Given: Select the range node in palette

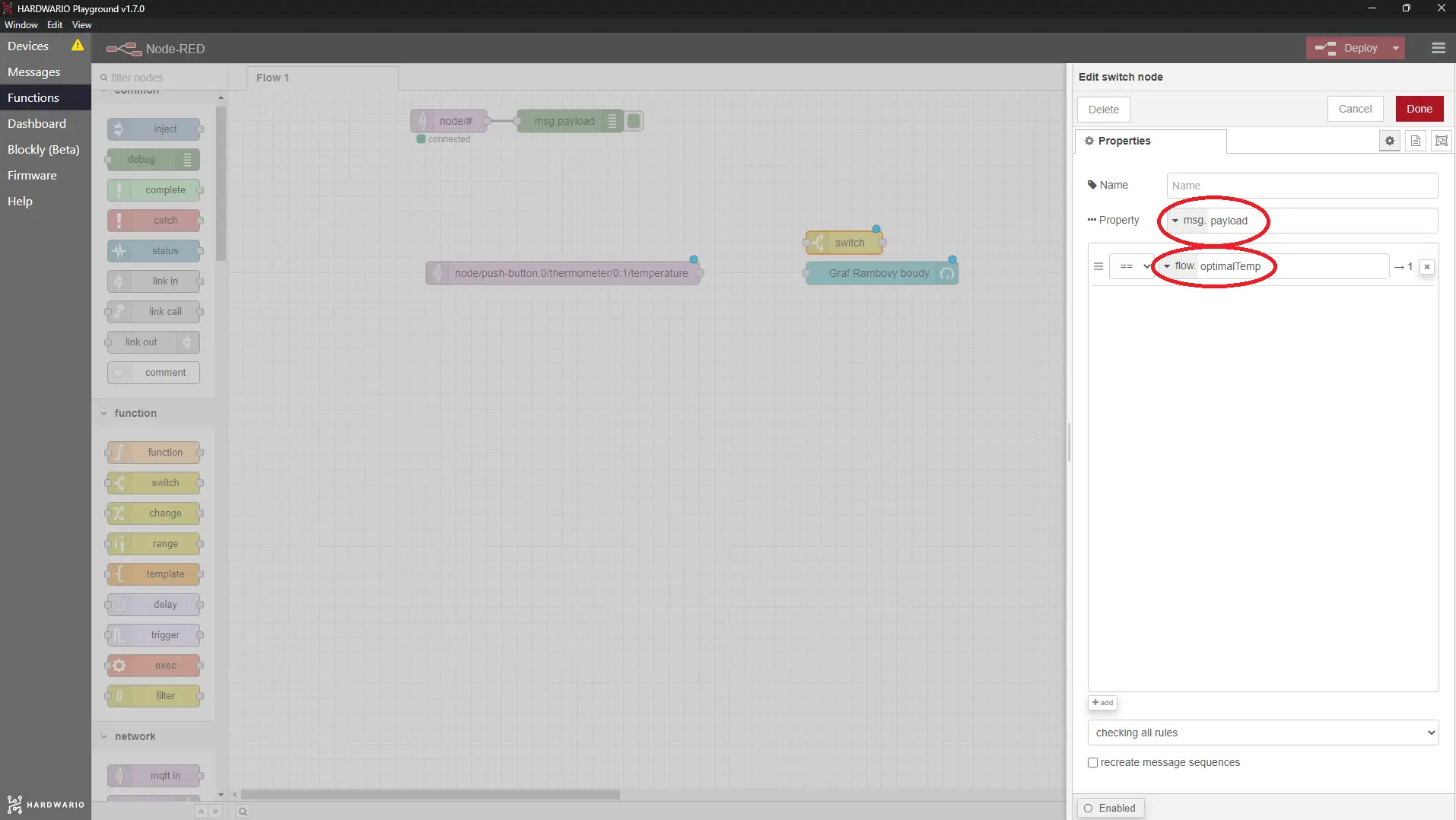Looking at the screenshot, I should tap(154, 544).
